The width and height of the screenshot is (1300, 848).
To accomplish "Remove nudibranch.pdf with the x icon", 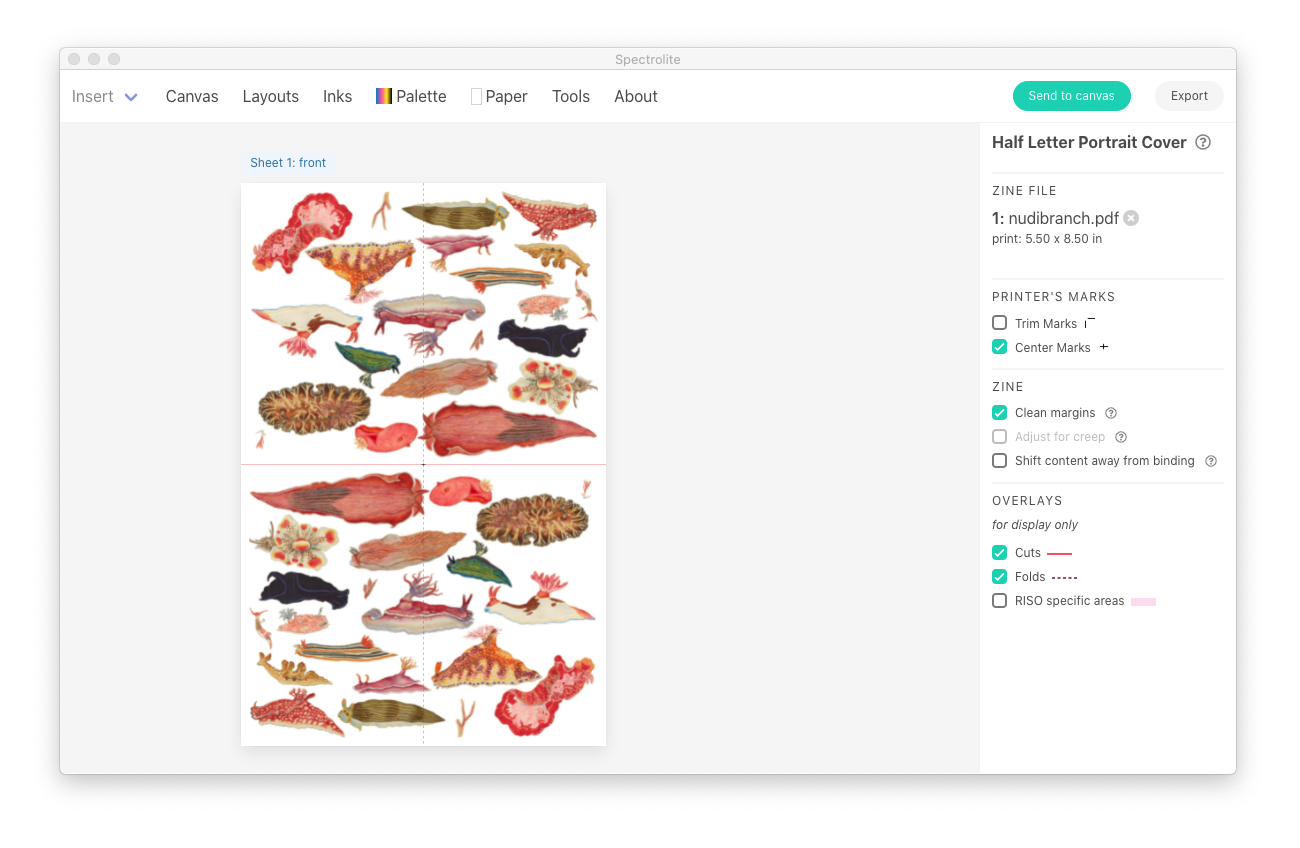I will point(1131,218).
